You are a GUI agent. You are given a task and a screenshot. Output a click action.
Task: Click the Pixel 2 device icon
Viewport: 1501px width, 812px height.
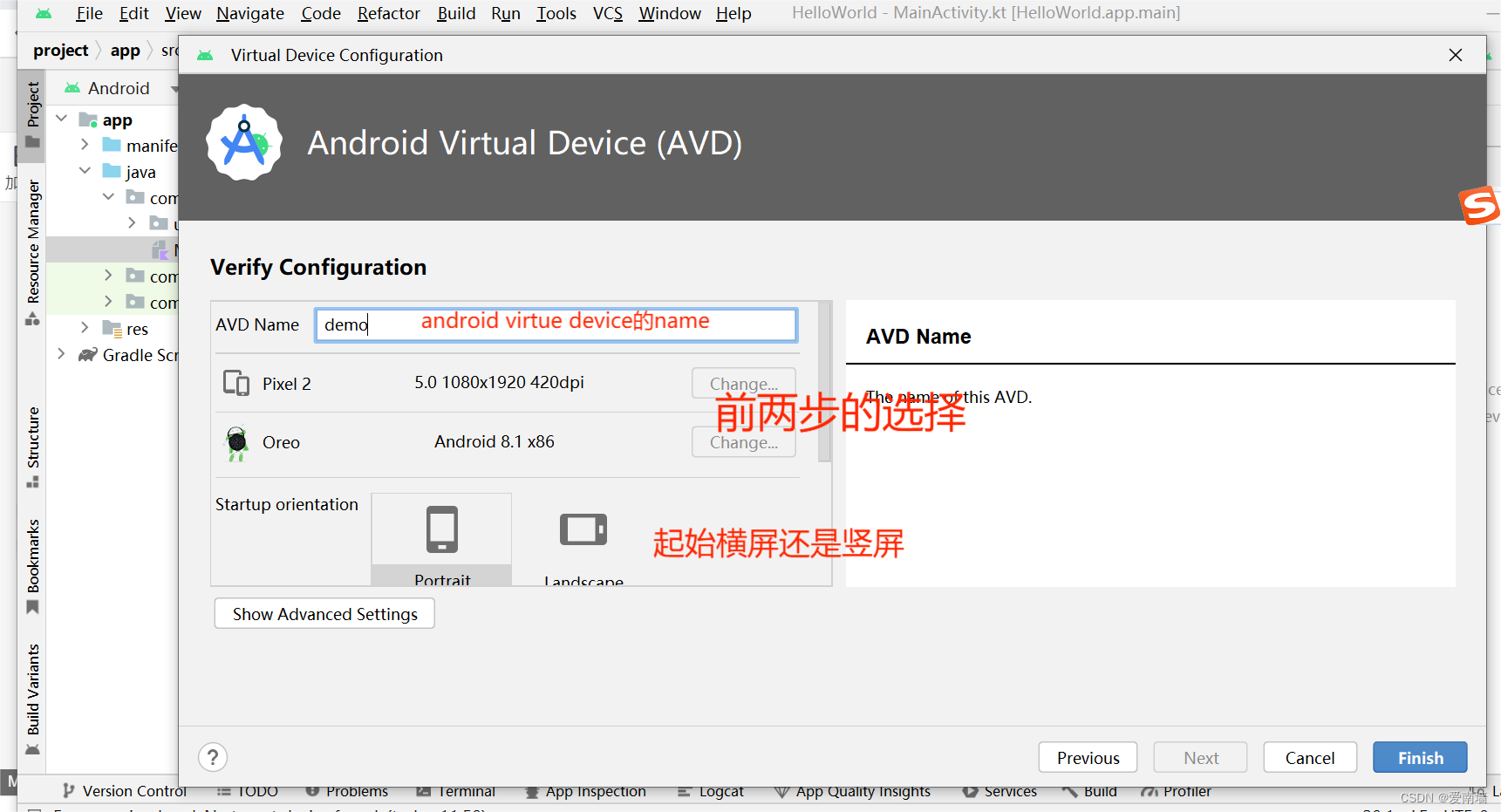pos(236,383)
